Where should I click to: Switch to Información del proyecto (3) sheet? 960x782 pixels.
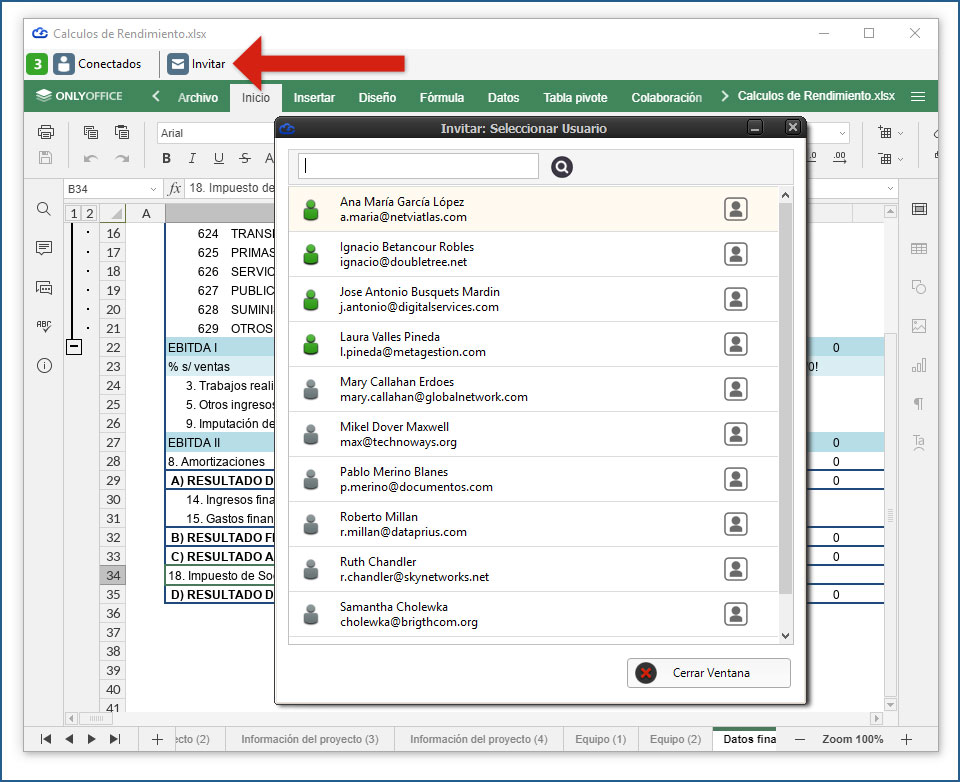[310, 739]
